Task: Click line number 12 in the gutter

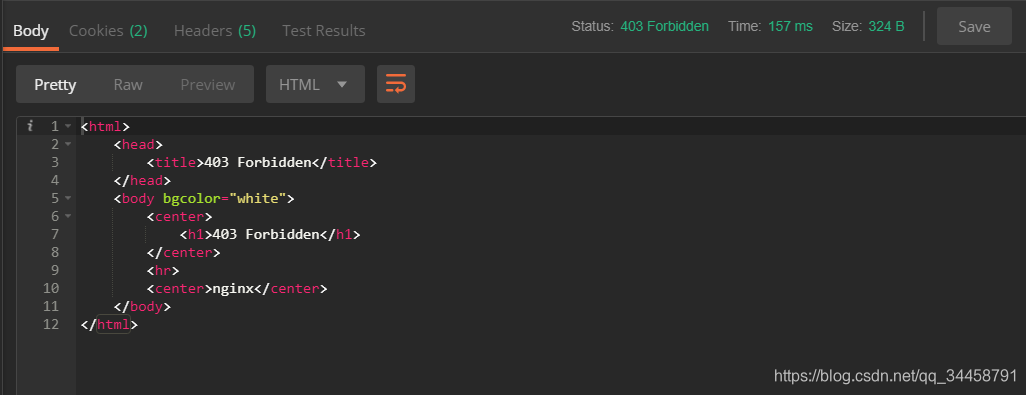Action: (x=51, y=324)
